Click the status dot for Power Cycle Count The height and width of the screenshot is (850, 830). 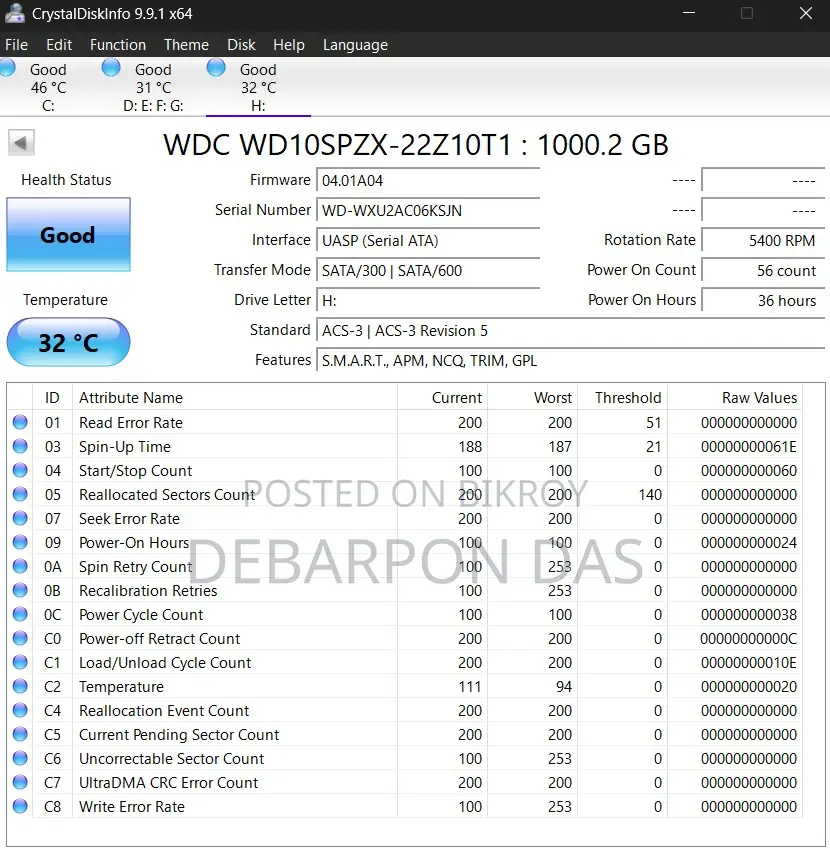[x=20, y=614]
